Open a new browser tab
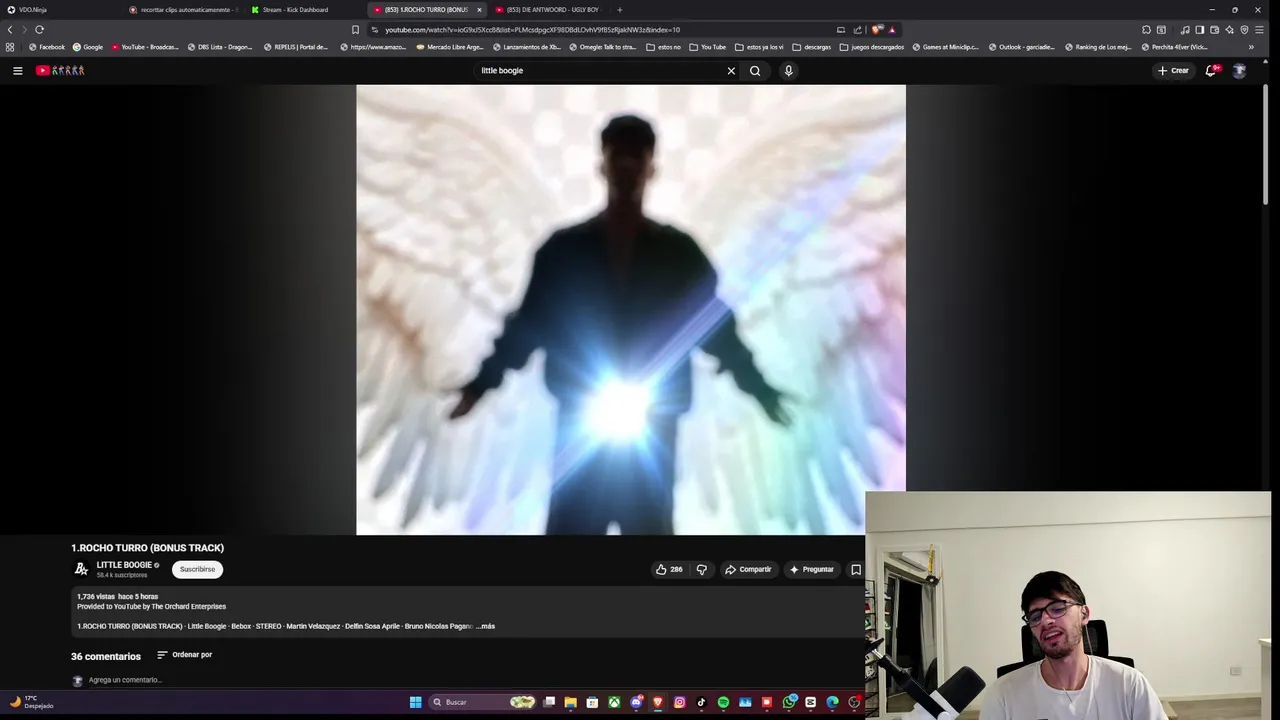This screenshot has height=720, width=1280. 619,10
